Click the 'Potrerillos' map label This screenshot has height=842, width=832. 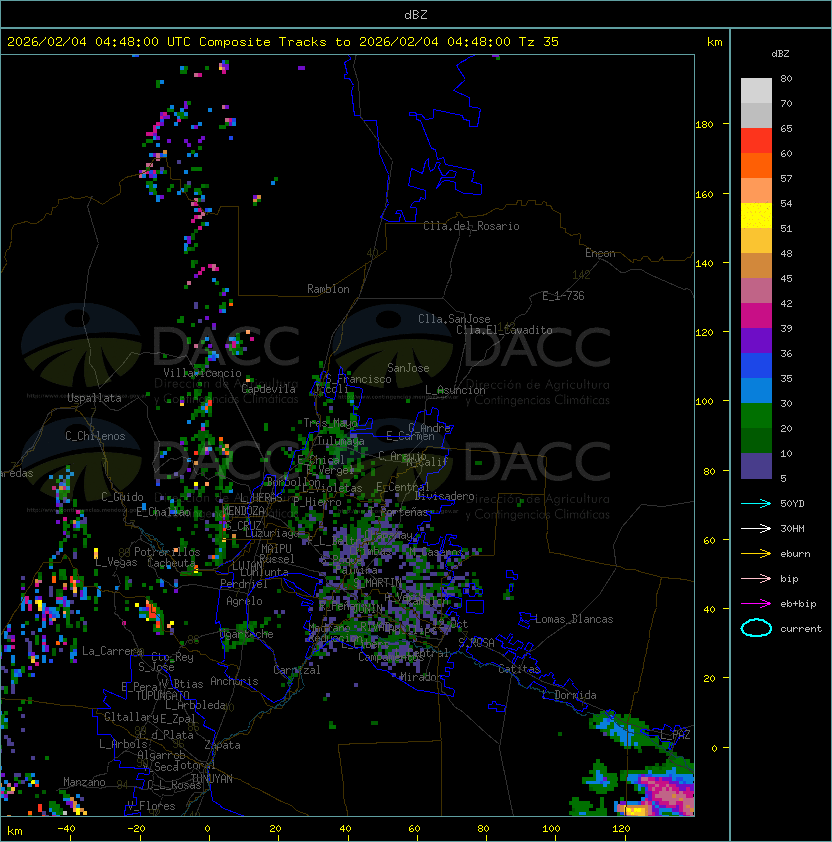167,552
